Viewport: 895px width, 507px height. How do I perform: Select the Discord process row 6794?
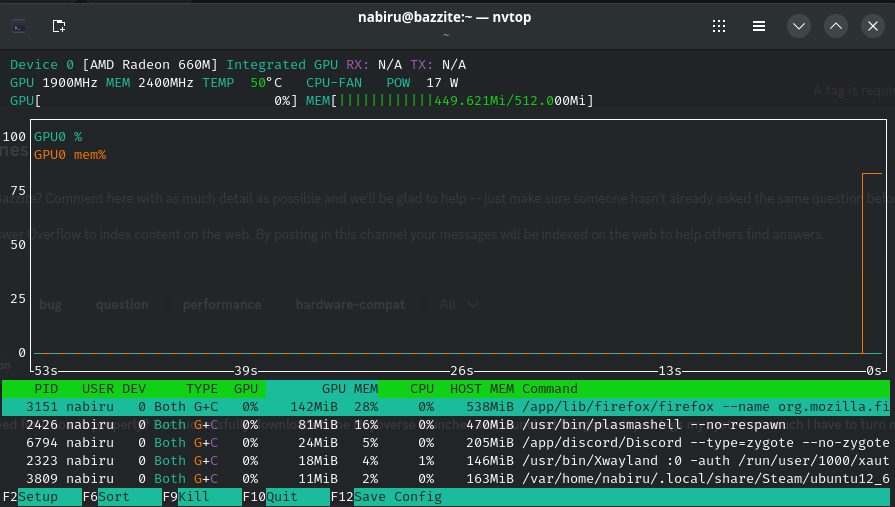(x=446, y=443)
